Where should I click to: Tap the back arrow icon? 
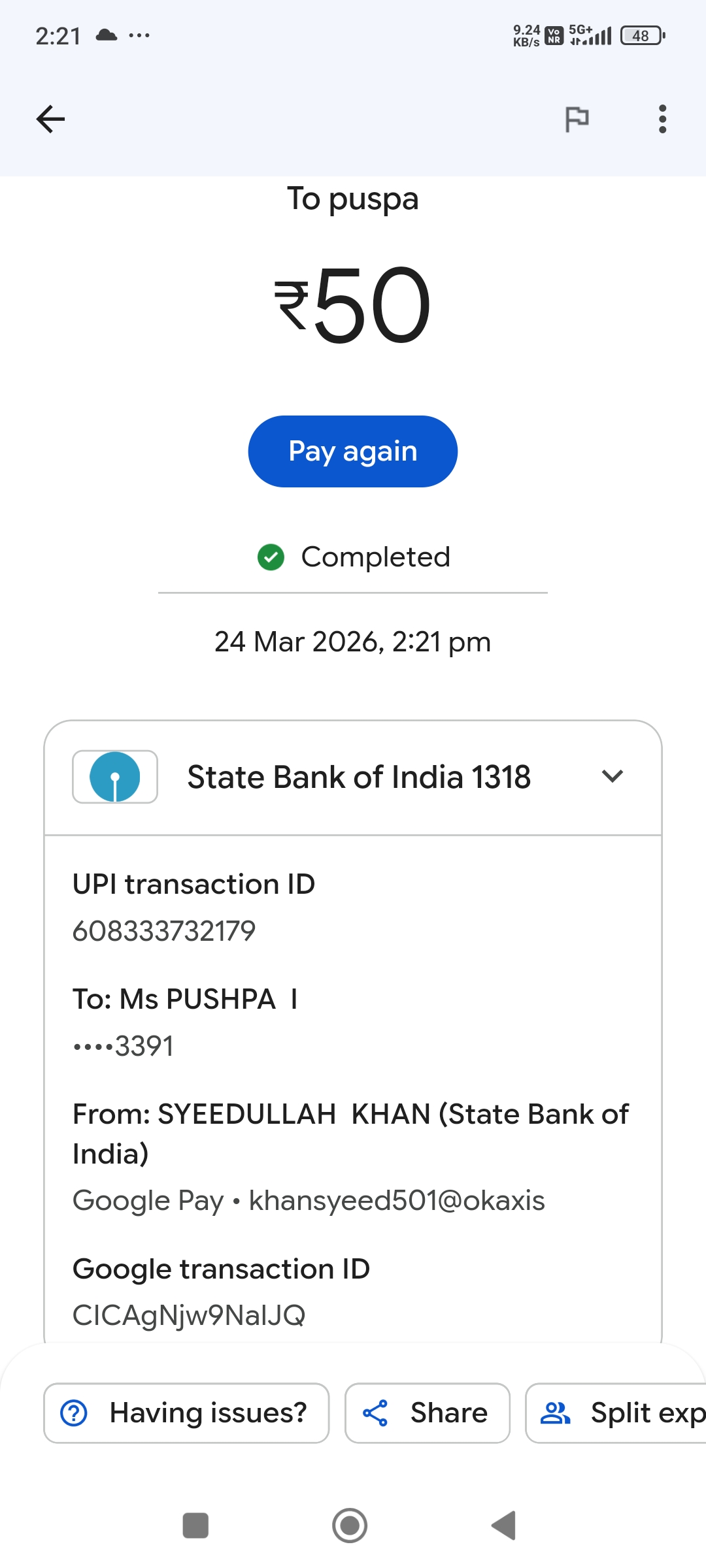pos(50,119)
